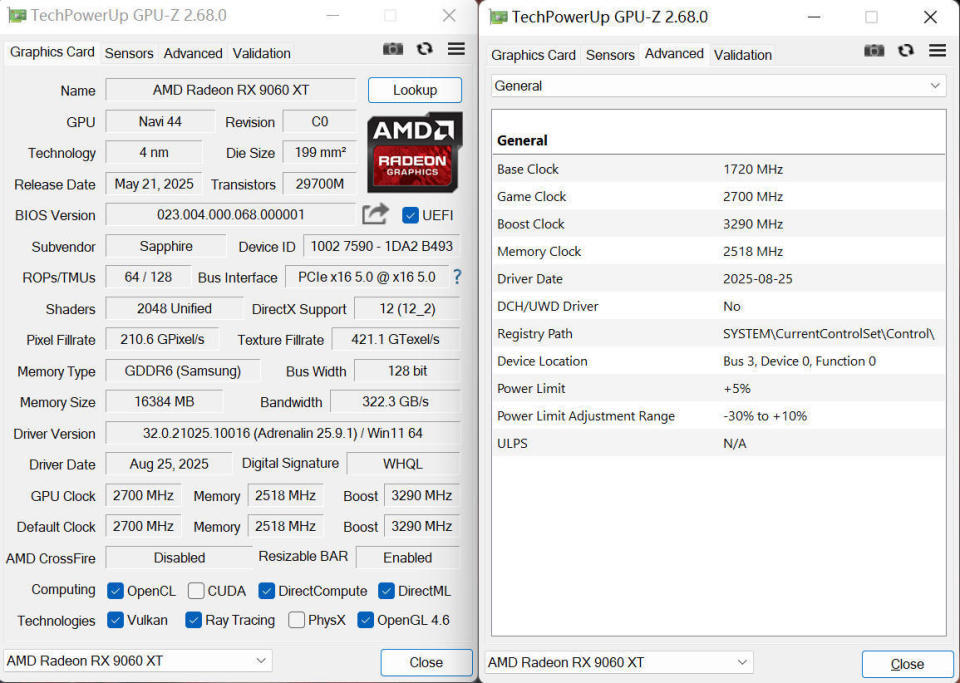
Task: Take screenshot with camera icon in left window
Action: click(392, 49)
